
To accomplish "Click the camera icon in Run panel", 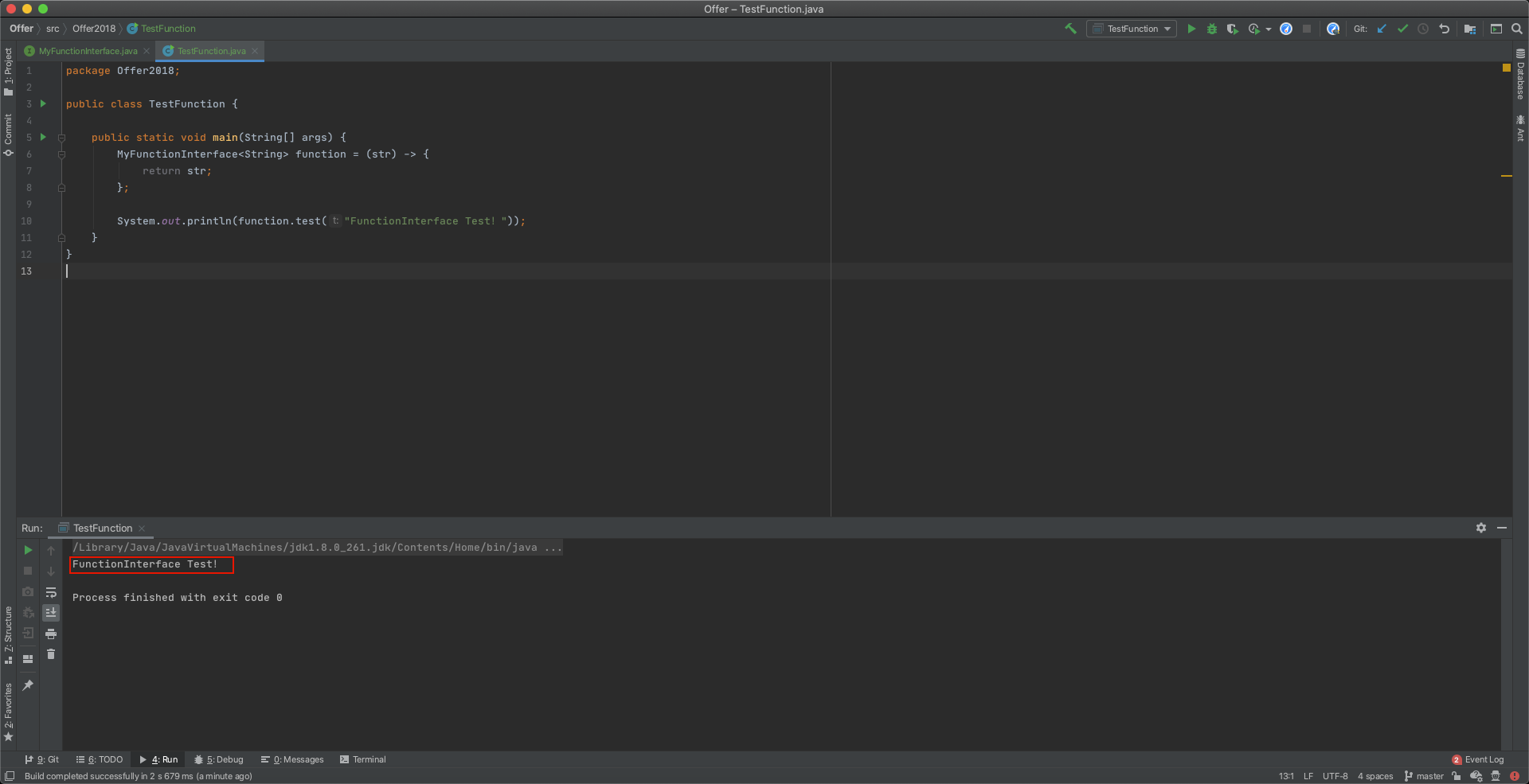I will tap(28, 592).
